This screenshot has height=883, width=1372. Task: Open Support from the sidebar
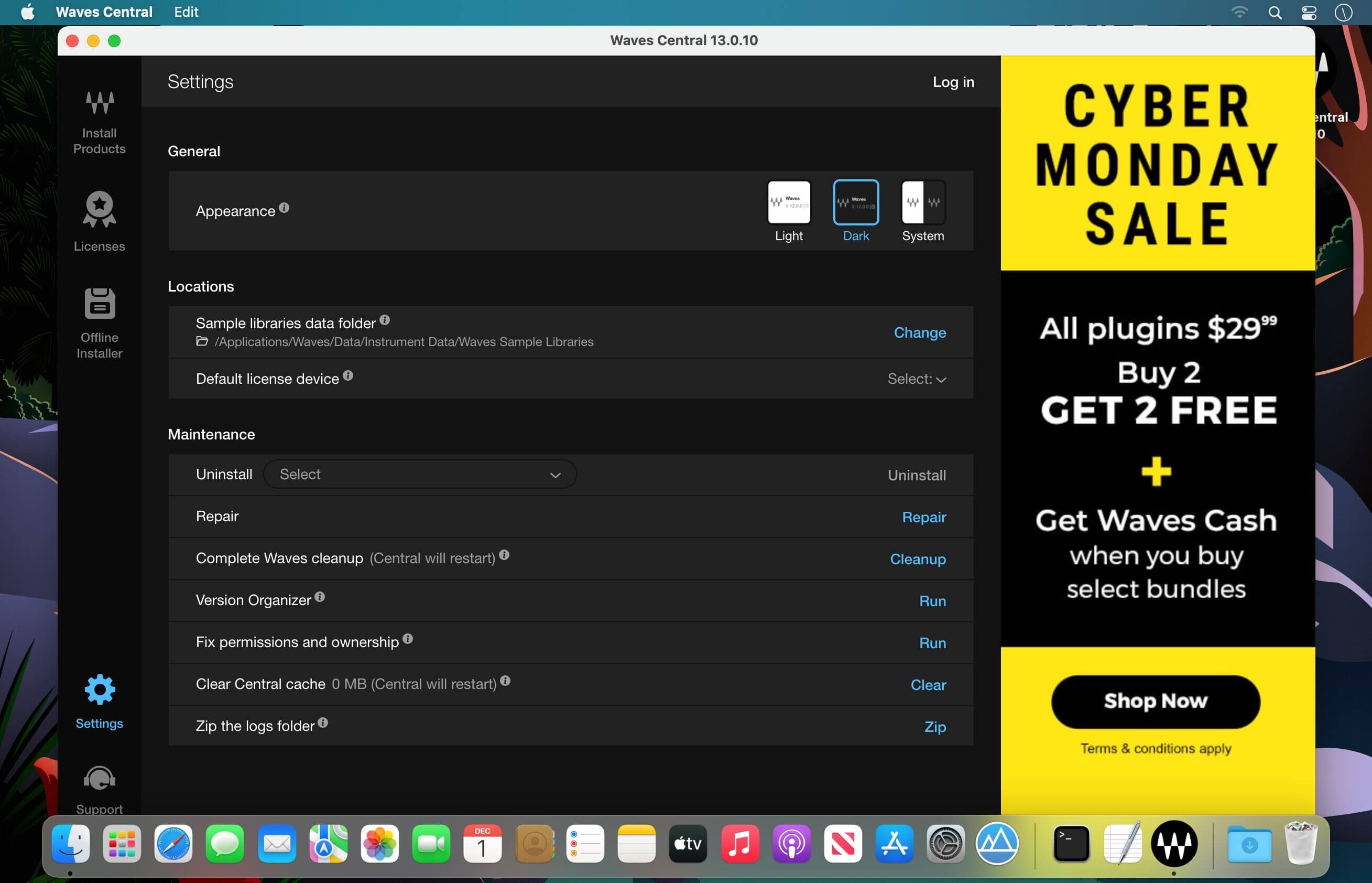pyautogui.click(x=99, y=790)
